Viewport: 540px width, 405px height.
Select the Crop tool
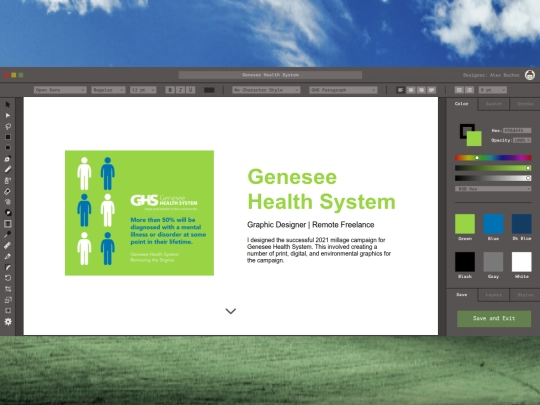[8, 289]
